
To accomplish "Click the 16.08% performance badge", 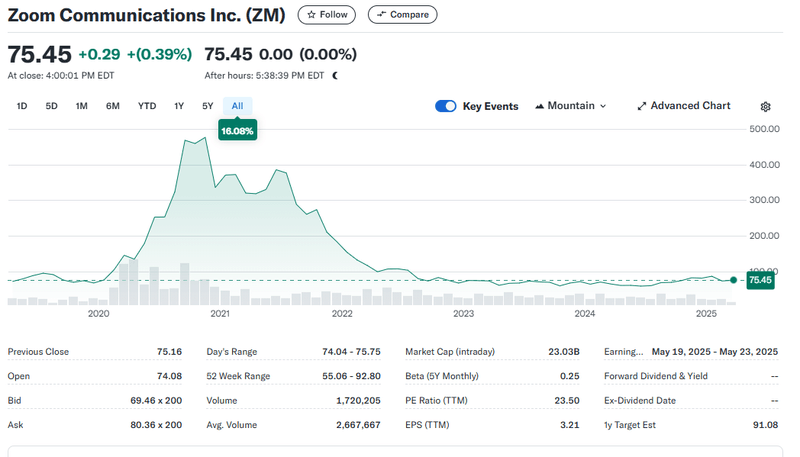I will click(238, 131).
